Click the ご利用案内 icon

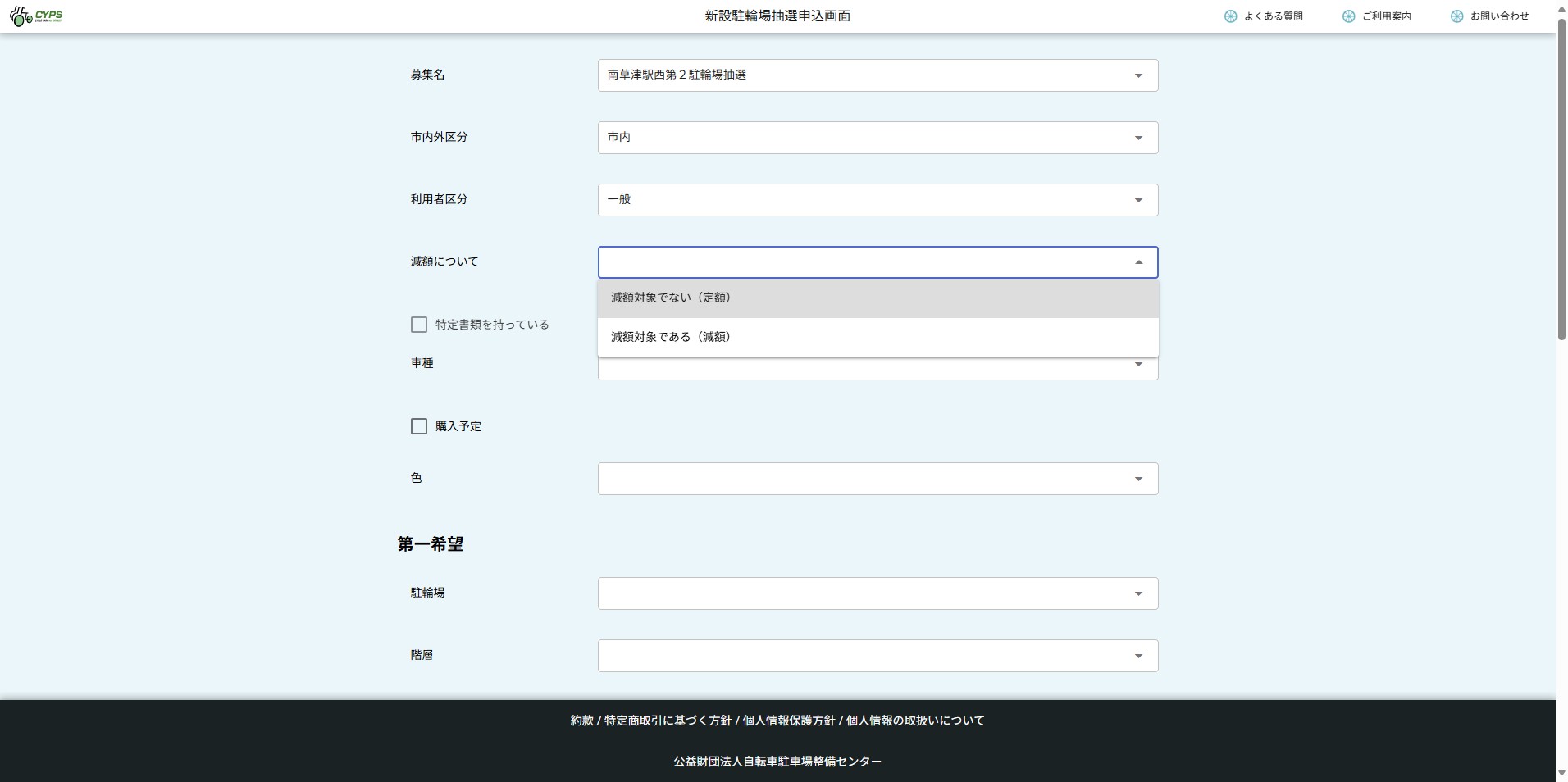pyautogui.click(x=1348, y=16)
